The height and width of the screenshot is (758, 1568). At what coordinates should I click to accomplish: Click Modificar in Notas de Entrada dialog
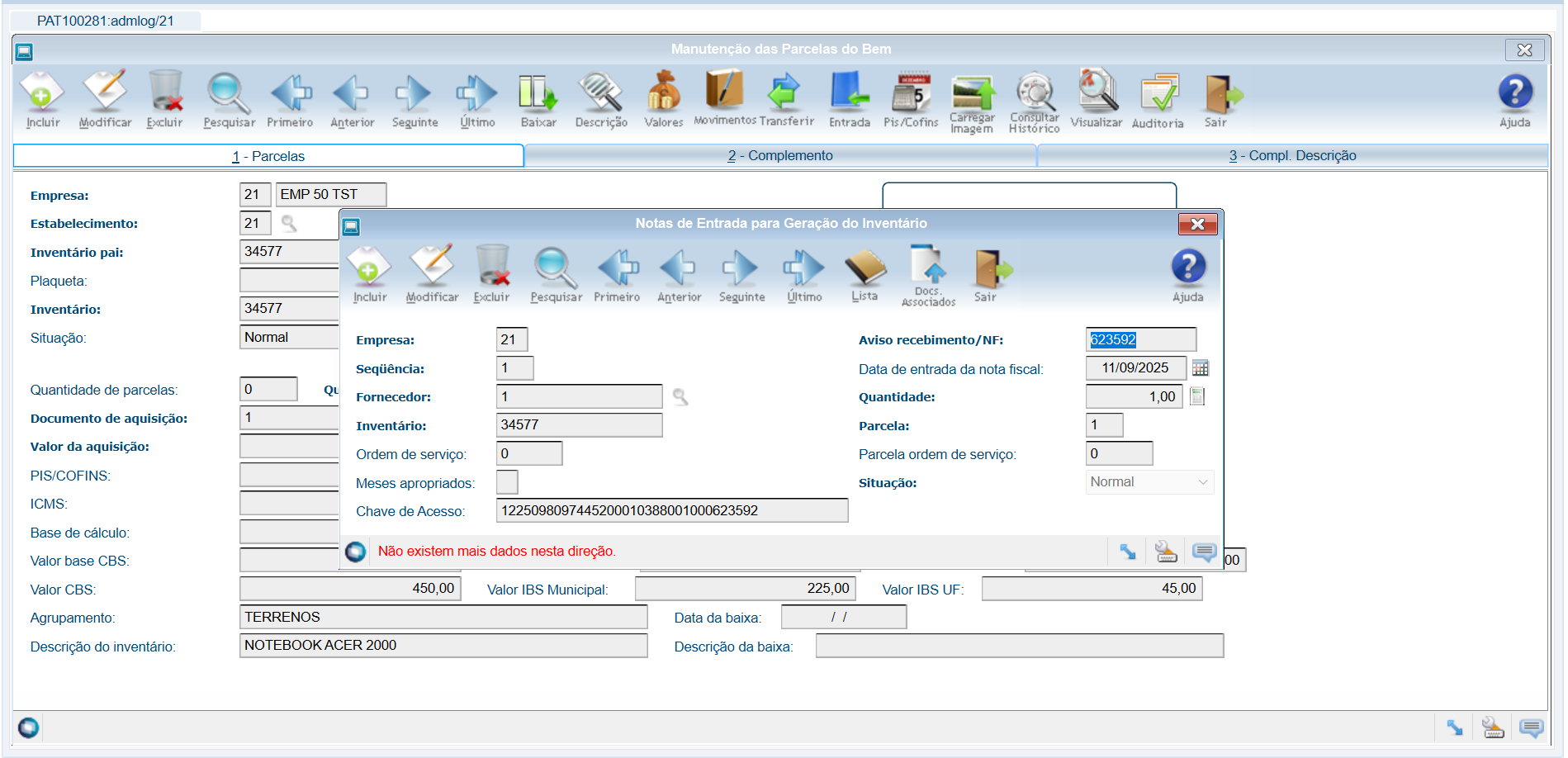(432, 274)
